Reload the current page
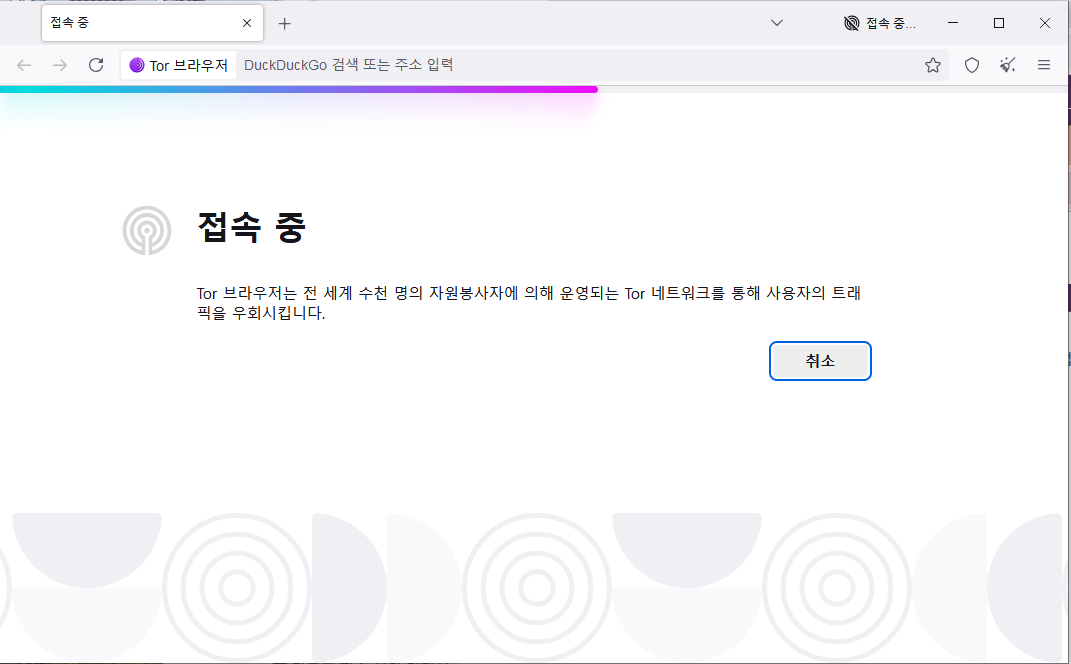Image resolution: width=1071 pixels, height=664 pixels. (96, 65)
